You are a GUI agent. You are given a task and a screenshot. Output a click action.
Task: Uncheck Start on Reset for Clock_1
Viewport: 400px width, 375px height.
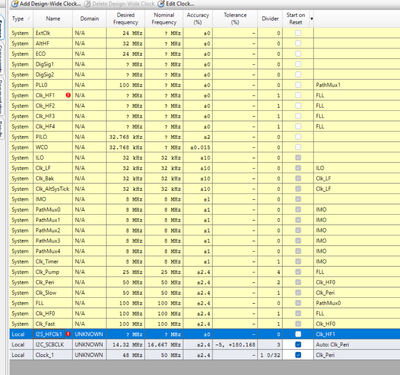298,355
